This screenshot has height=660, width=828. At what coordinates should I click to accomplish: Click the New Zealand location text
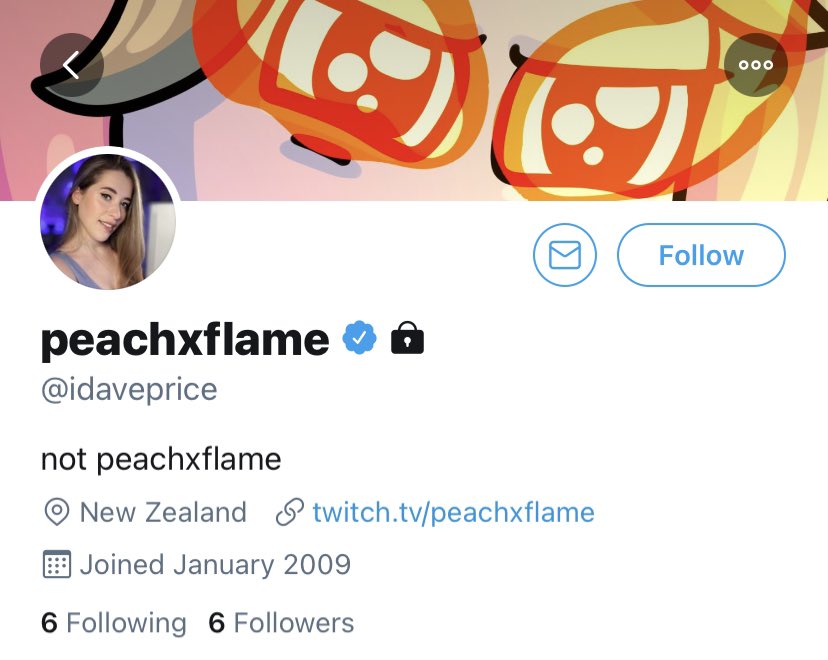(163, 513)
